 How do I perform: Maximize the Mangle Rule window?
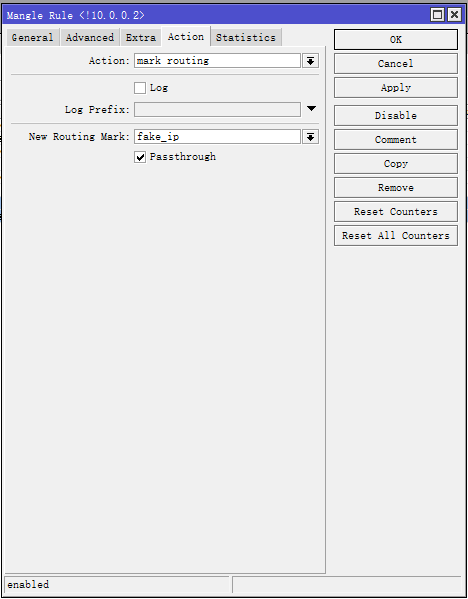437,15
